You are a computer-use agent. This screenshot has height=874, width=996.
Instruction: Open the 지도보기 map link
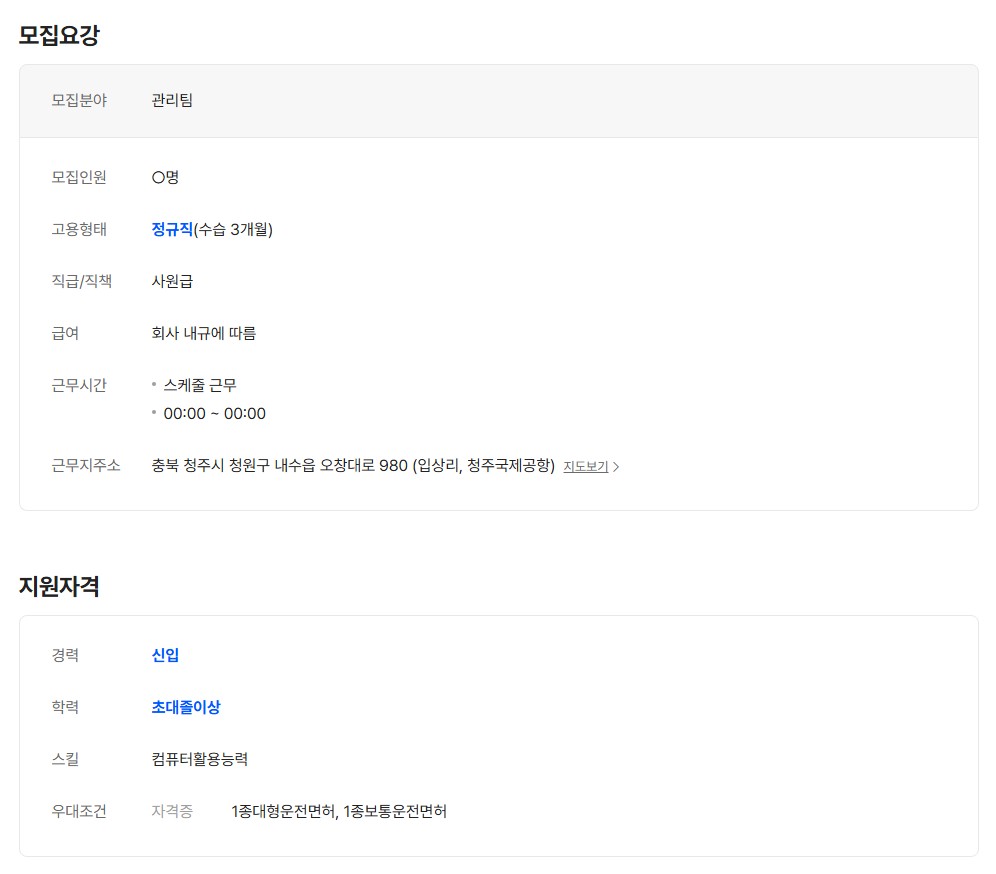585,466
